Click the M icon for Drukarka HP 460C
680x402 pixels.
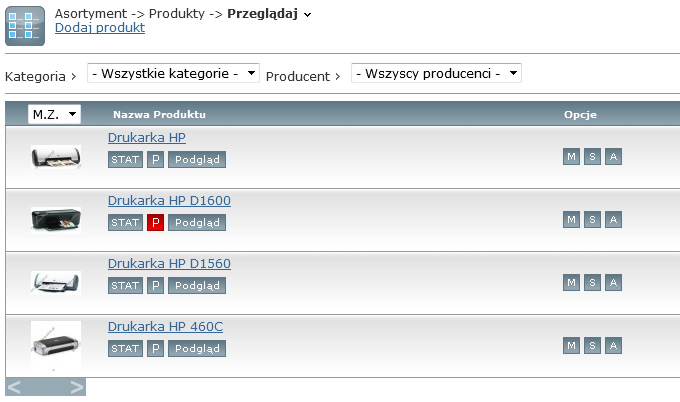click(x=571, y=346)
